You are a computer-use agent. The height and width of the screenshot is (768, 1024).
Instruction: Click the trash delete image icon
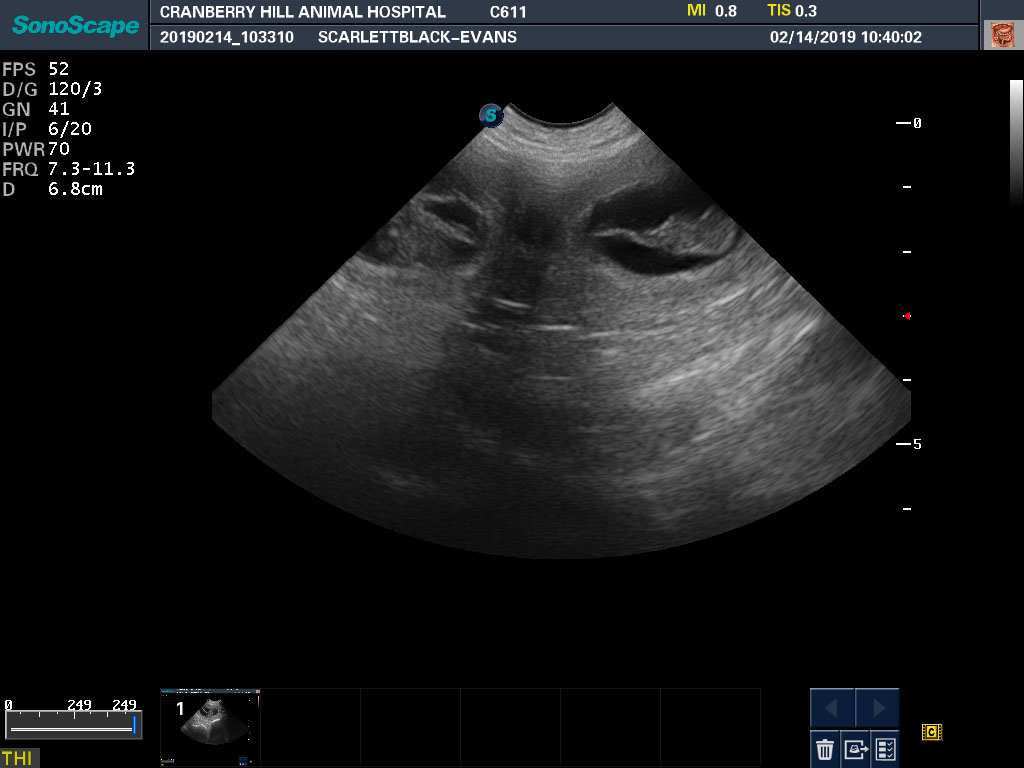coord(825,748)
